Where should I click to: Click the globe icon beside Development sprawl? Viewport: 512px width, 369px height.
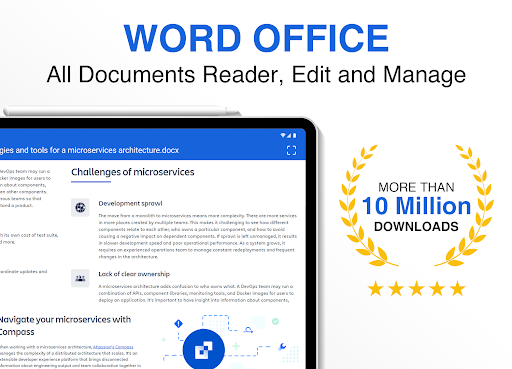pos(80,207)
